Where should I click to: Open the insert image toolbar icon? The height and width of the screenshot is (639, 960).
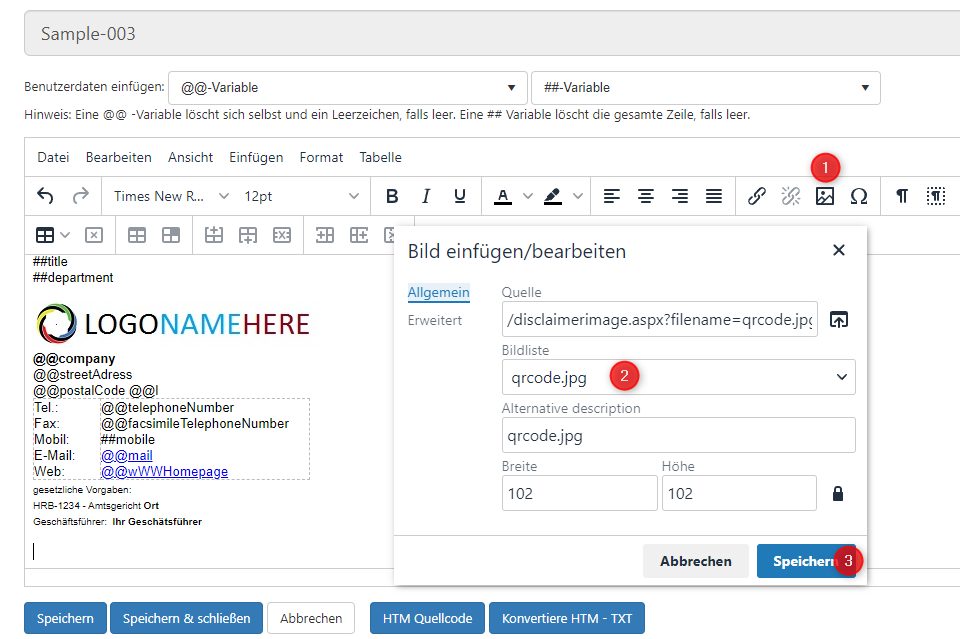coord(824,196)
